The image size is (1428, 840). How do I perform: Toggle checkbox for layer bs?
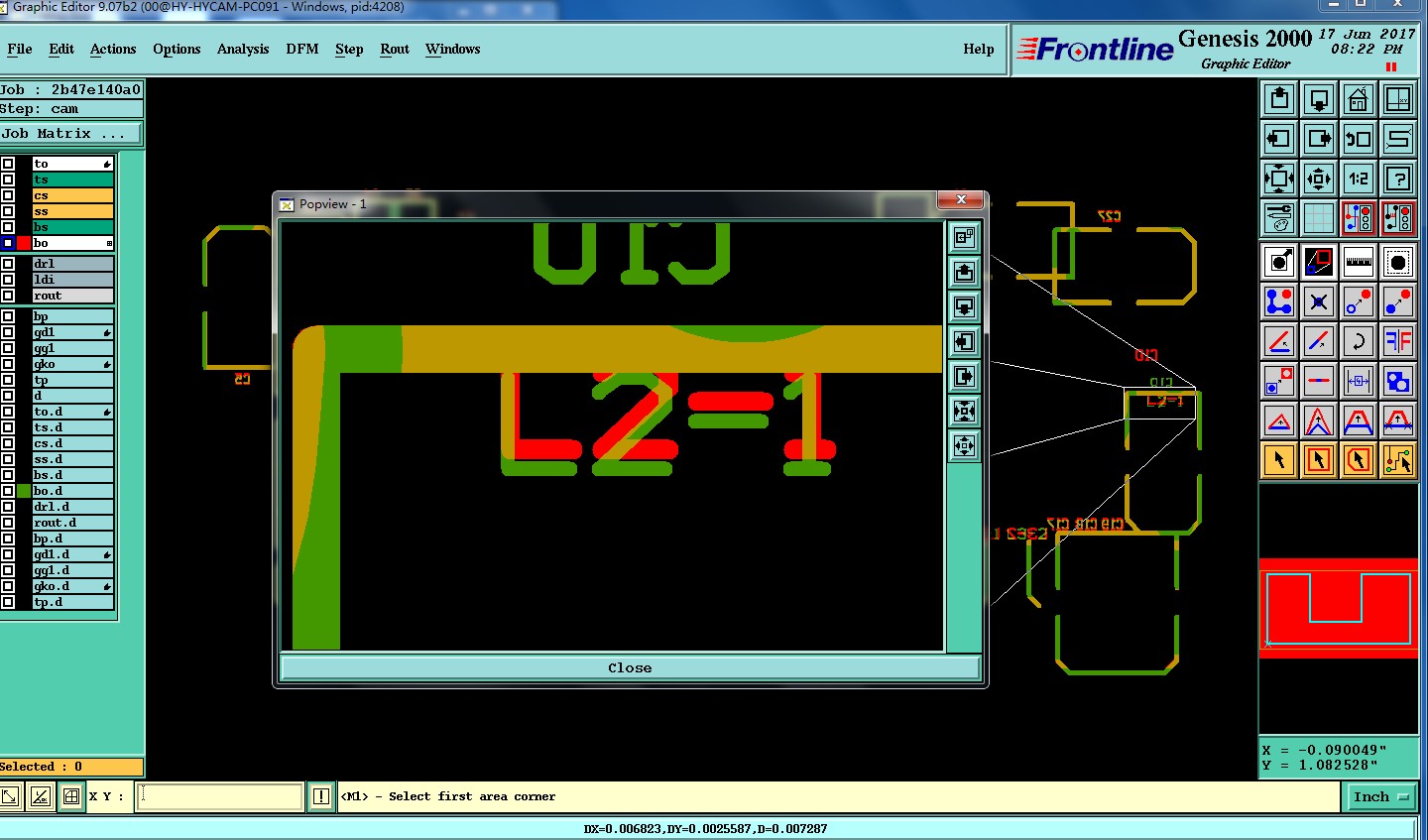coord(8,227)
